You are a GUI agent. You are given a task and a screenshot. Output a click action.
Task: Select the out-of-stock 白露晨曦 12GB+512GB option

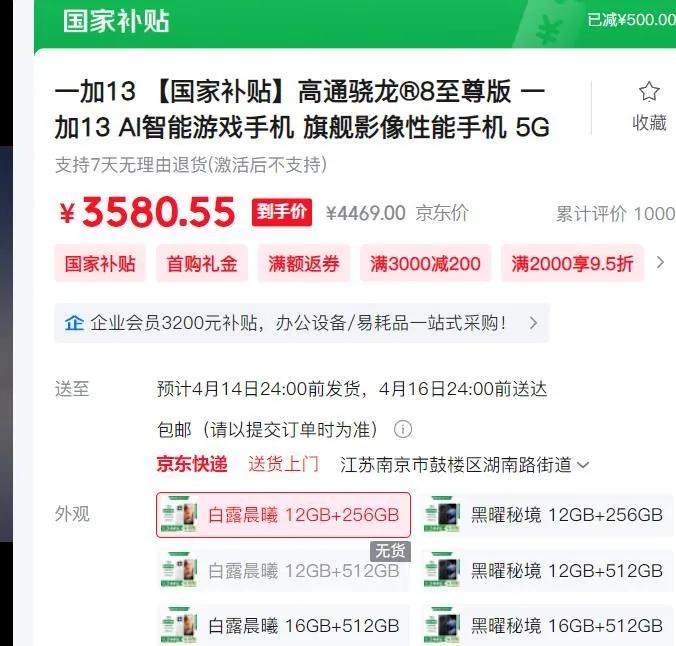pyautogui.click(x=283, y=571)
